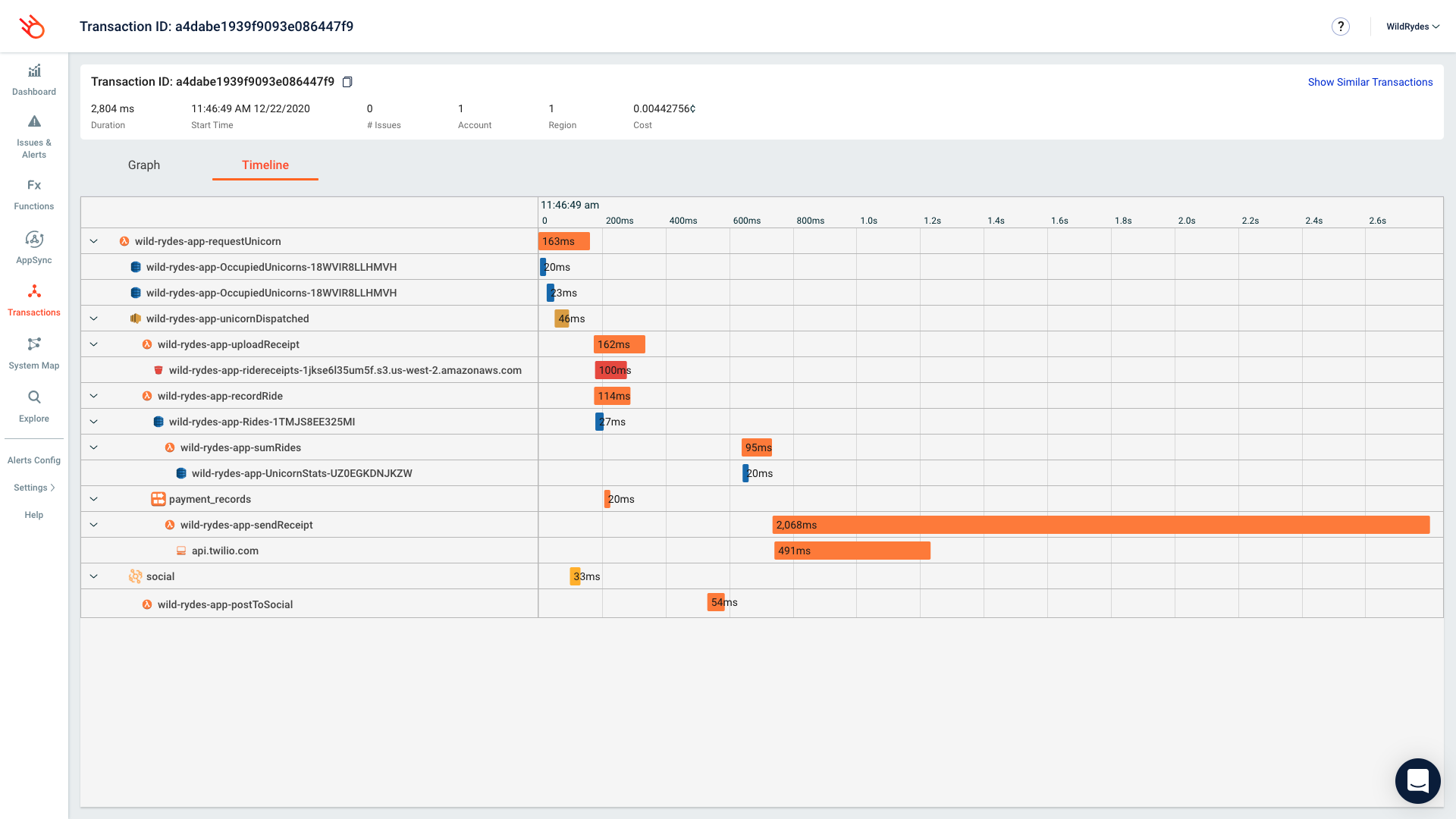Click the 54ms postToSocial bar
This screenshot has width=1456, height=819.
(716, 602)
